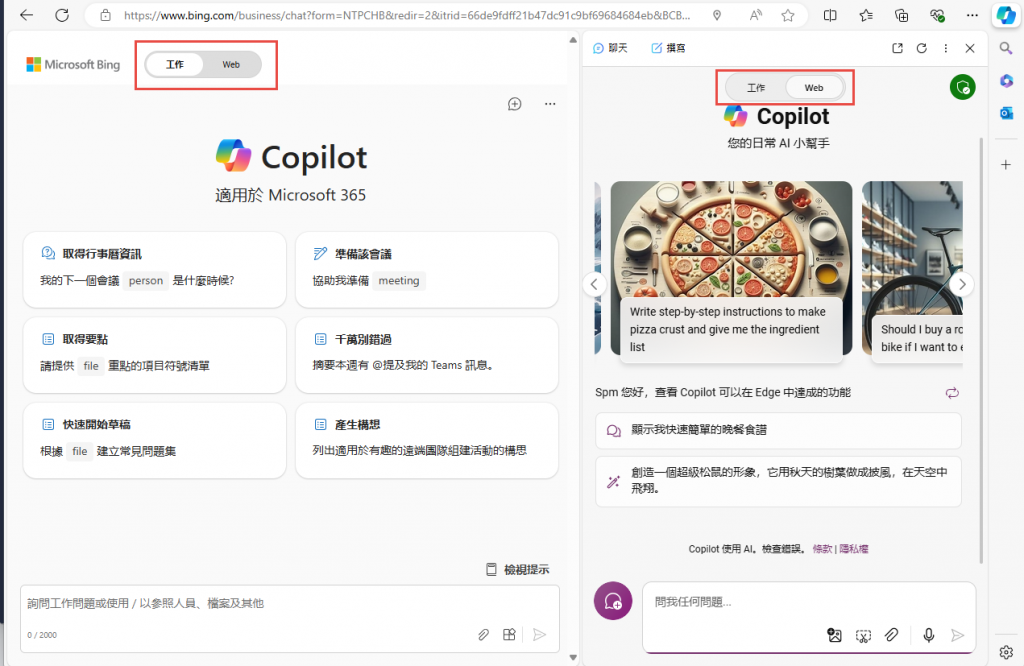
Task: Open the Collections icon in toolbar
Action: tap(901, 15)
